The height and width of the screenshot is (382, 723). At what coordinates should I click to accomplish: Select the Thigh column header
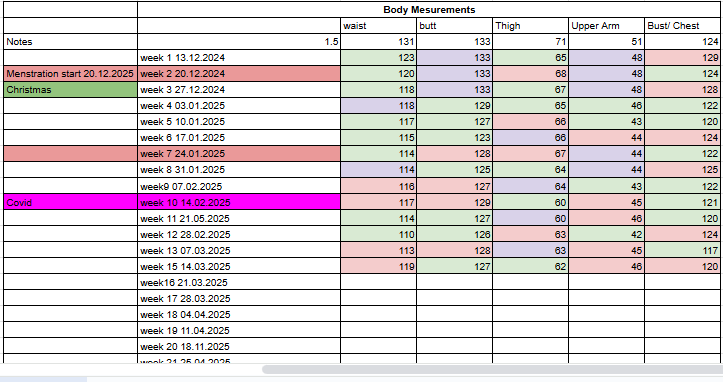click(531, 26)
